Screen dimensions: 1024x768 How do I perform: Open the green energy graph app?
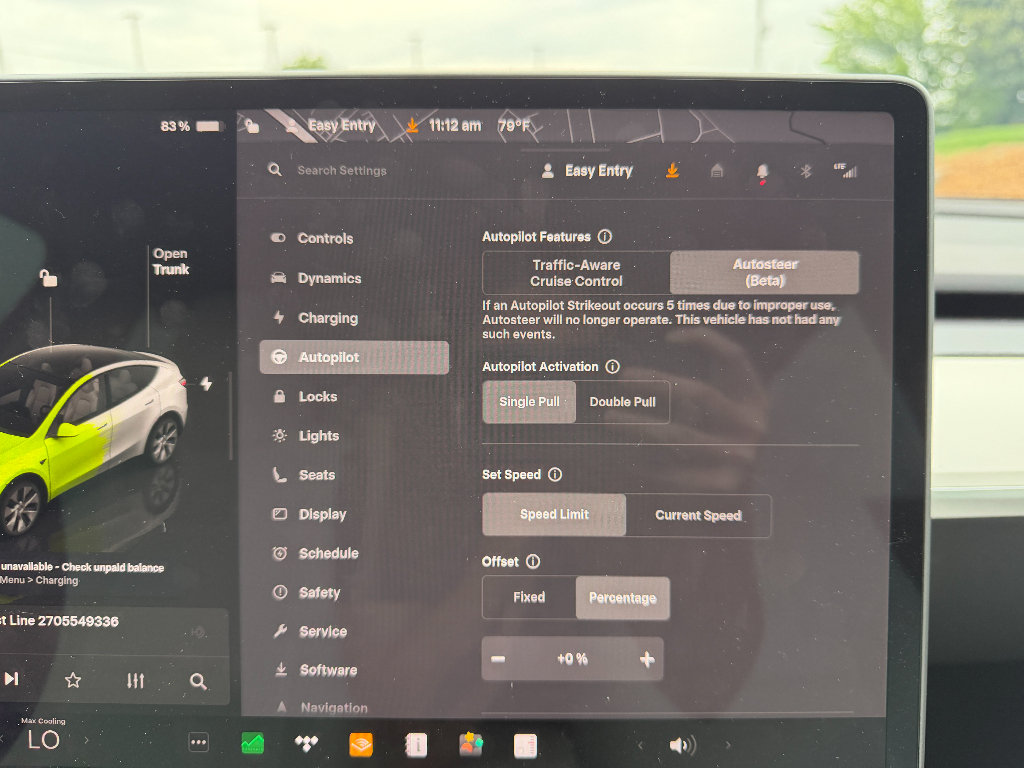[x=253, y=743]
